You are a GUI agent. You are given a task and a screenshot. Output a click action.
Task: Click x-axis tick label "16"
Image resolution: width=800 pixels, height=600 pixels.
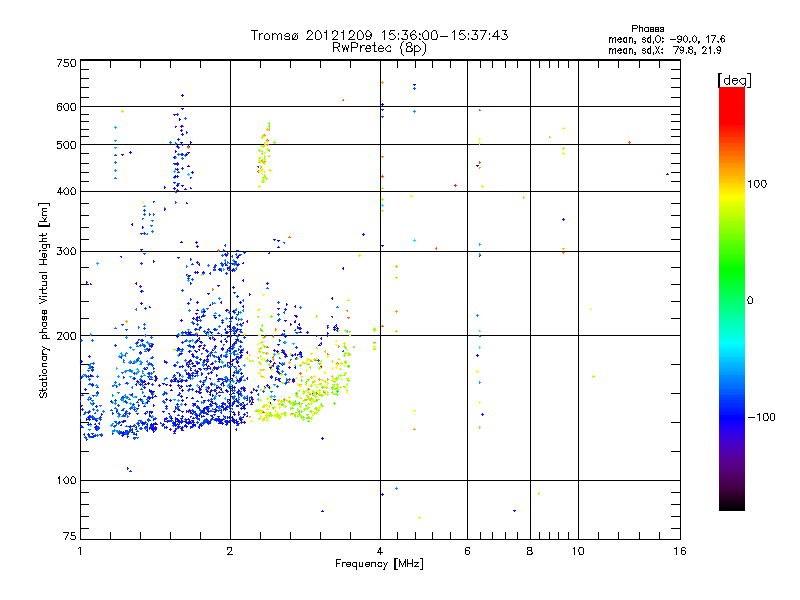click(x=680, y=551)
